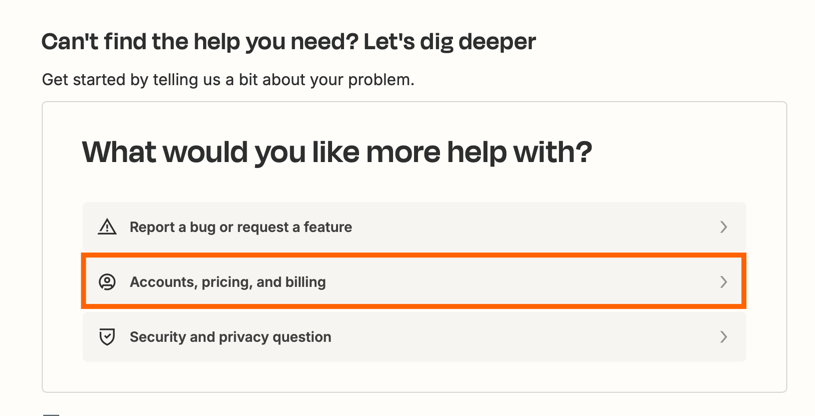Click blank middle of highlighted Accounts row

pos(520,282)
